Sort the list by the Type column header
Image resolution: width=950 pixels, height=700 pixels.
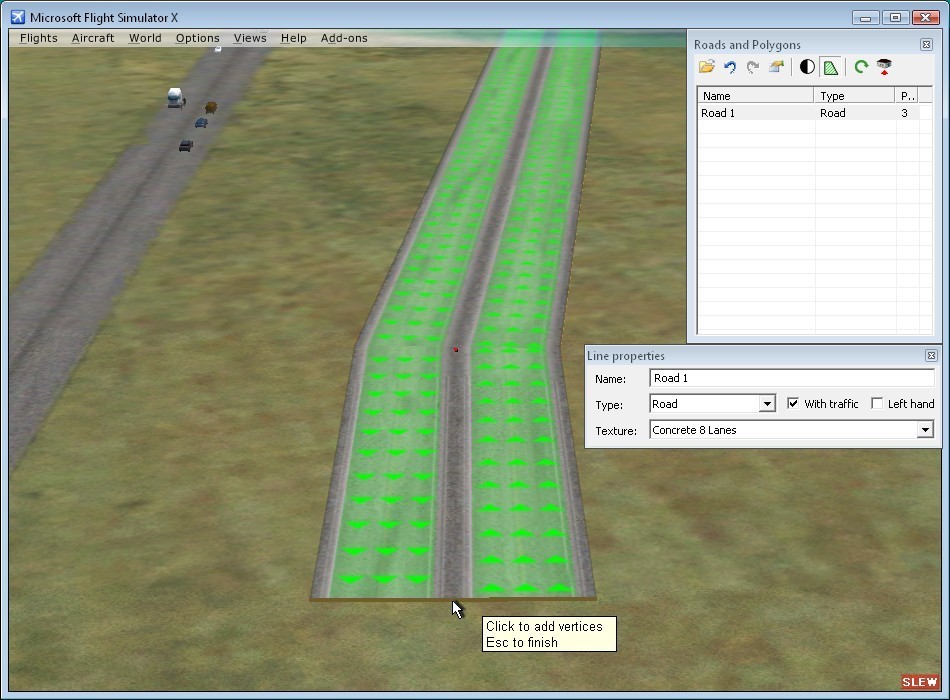click(x=854, y=96)
